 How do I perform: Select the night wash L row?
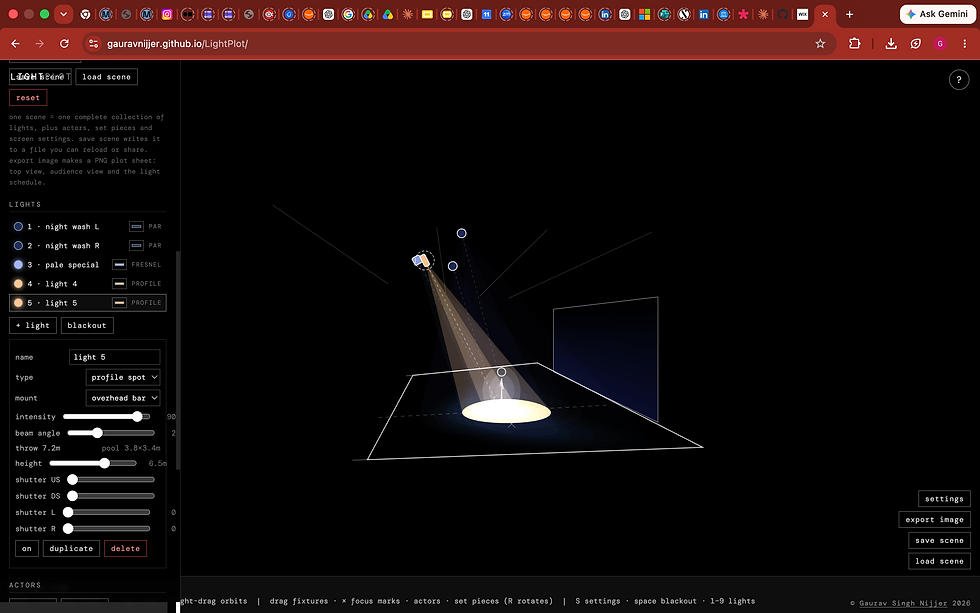click(x=88, y=226)
